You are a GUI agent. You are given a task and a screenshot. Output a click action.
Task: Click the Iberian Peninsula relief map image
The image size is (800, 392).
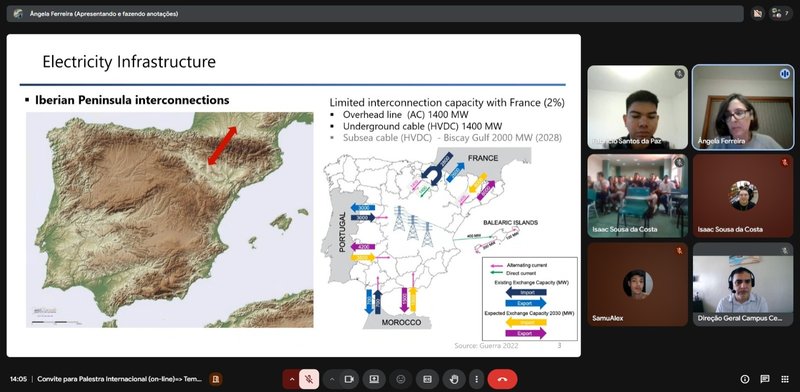170,219
